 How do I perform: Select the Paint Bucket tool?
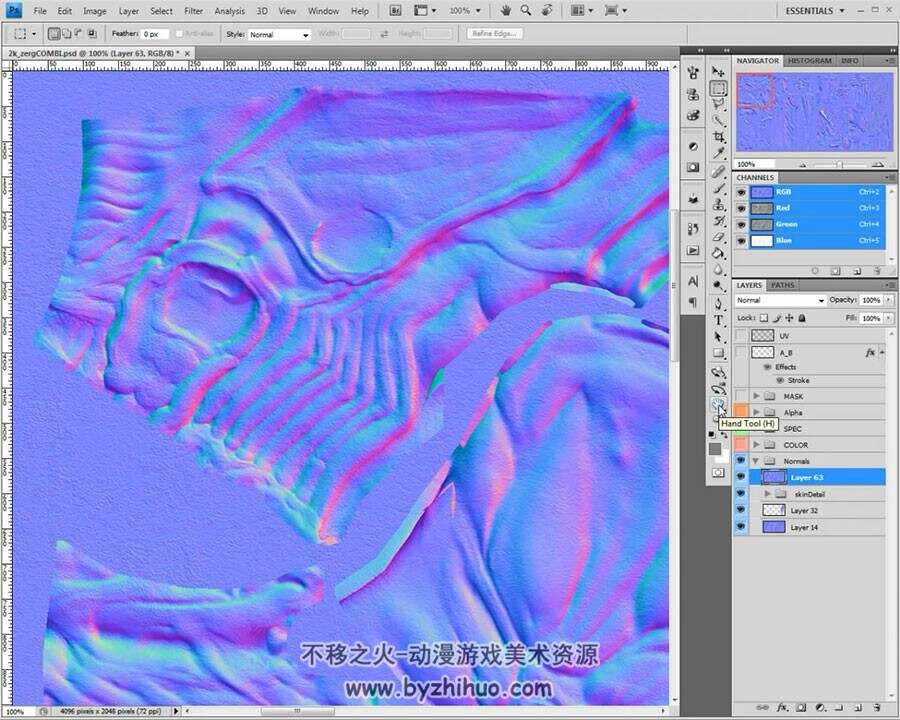718,253
